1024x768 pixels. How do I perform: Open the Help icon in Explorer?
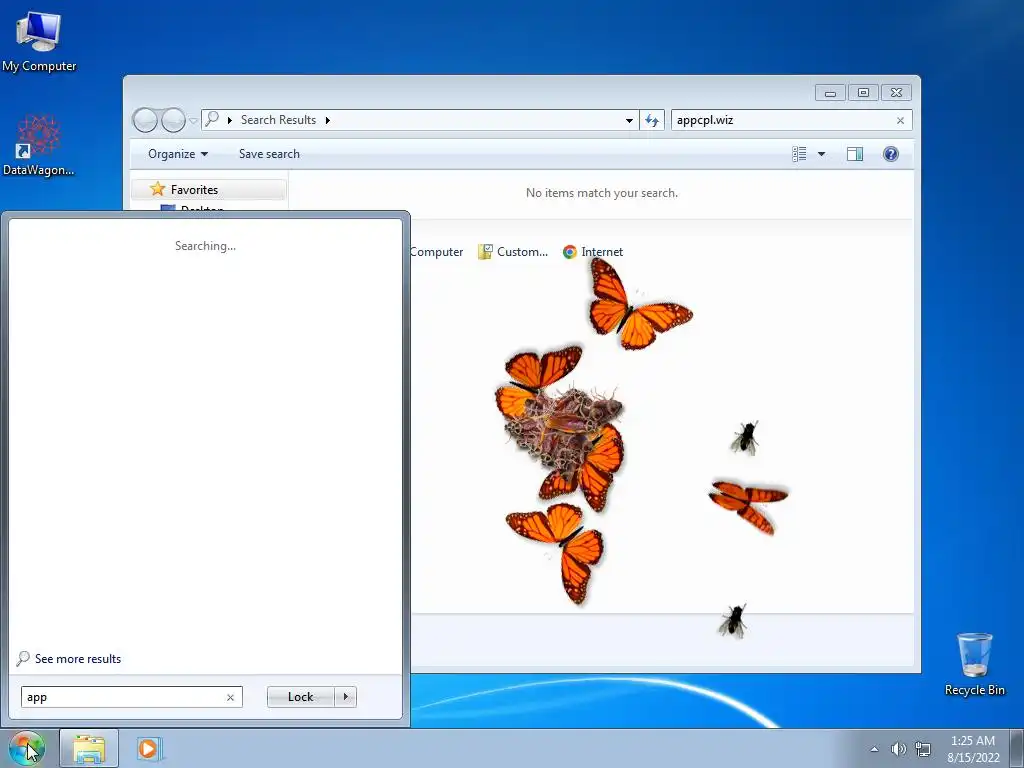click(891, 154)
